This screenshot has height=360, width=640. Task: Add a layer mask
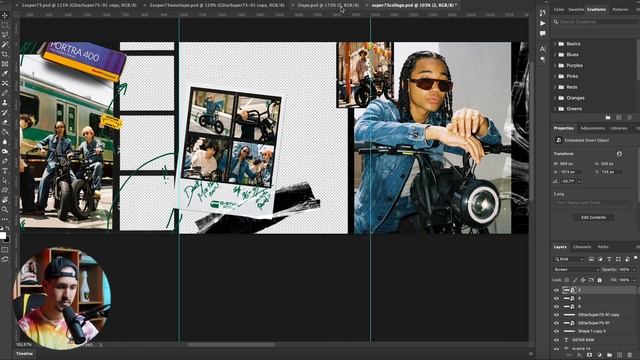589,355
